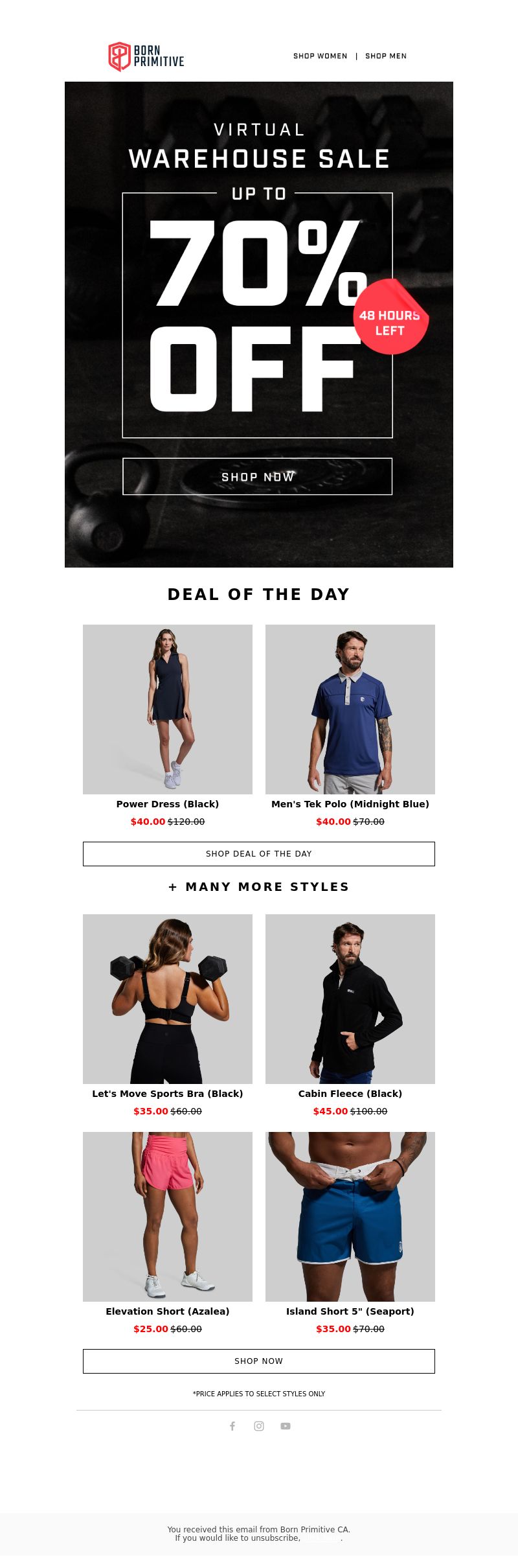Select the Island Short Seaport image
This screenshot has height=1568, width=518.
pos(350,1217)
